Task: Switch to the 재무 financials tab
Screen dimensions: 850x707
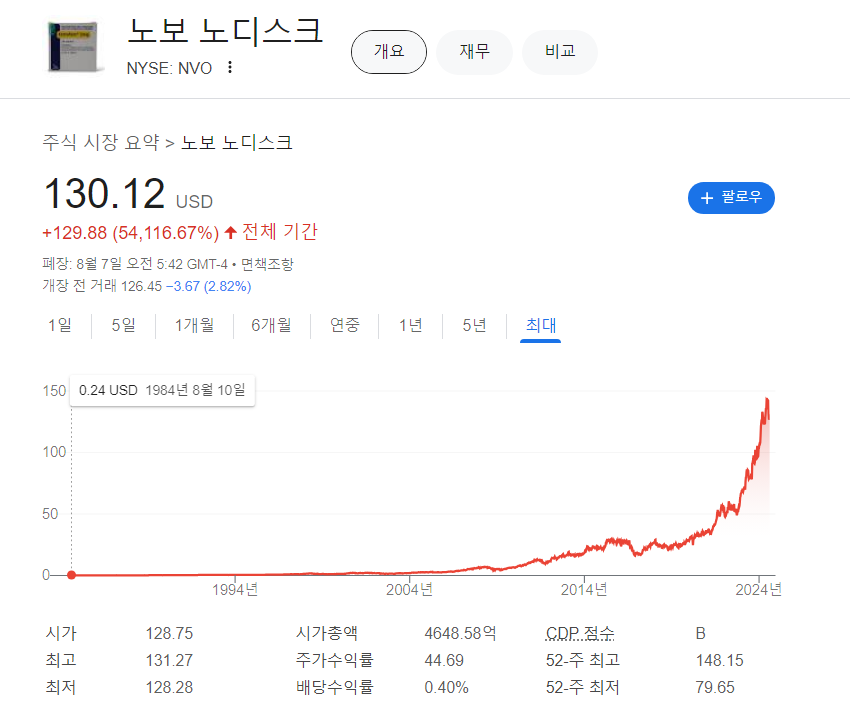Action: tap(474, 52)
